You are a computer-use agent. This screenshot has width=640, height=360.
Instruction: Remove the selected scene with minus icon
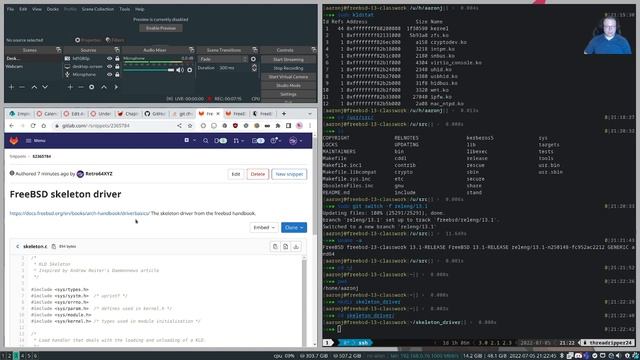click(22, 87)
